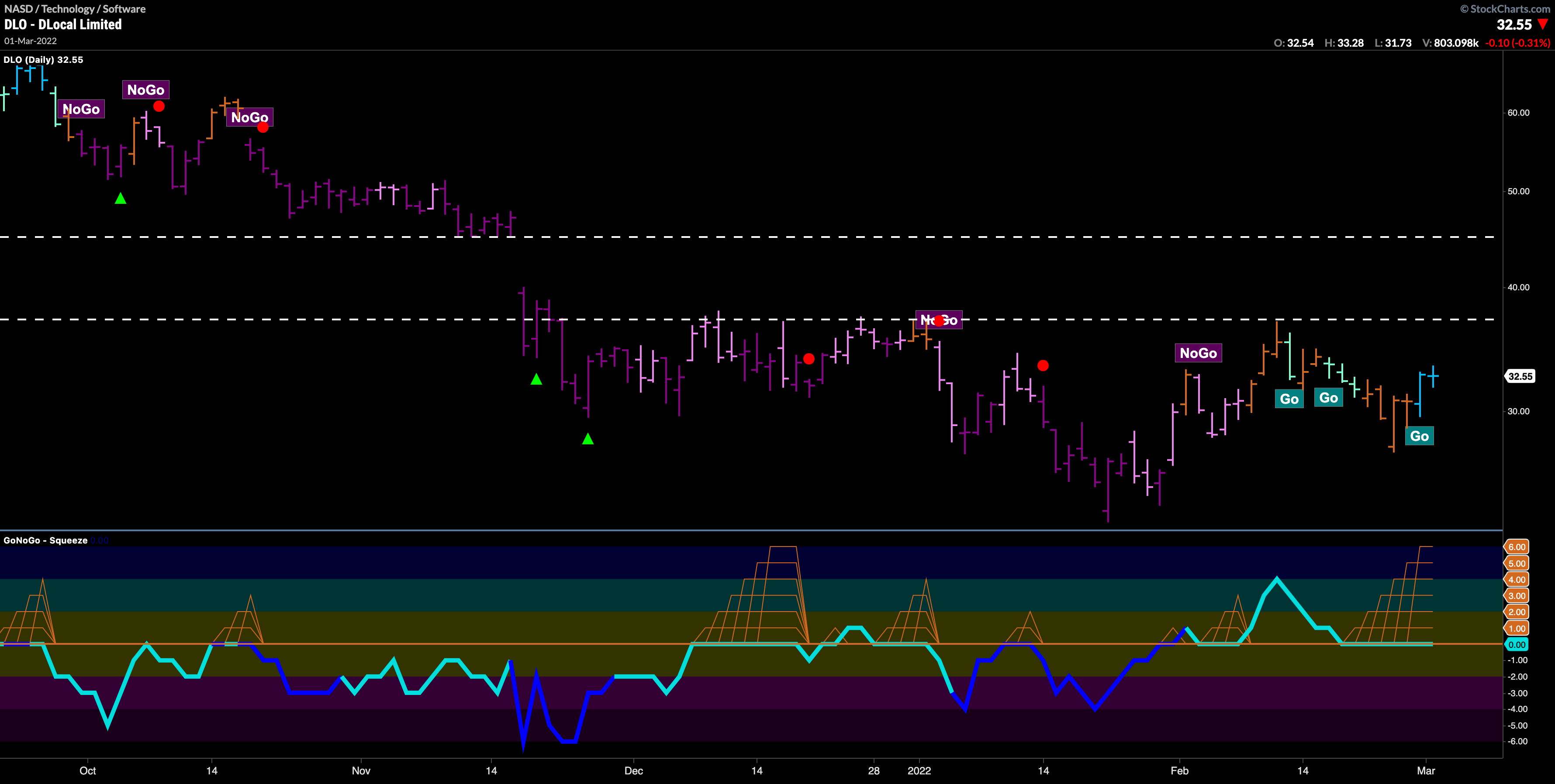Click the lowest Go label near March

click(1419, 436)
